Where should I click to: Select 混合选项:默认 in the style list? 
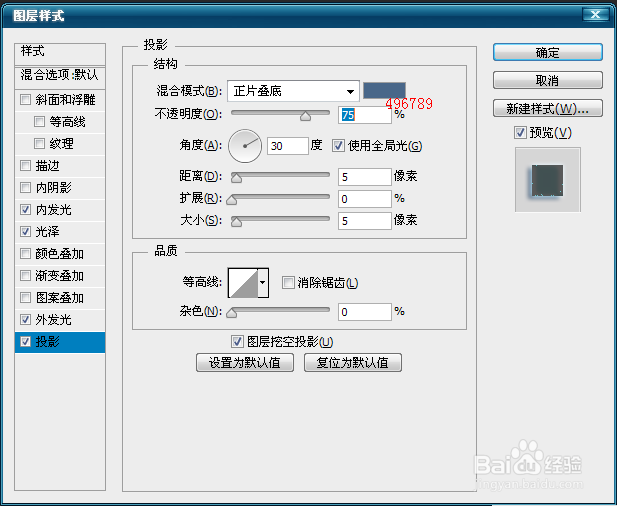point(60,78)
